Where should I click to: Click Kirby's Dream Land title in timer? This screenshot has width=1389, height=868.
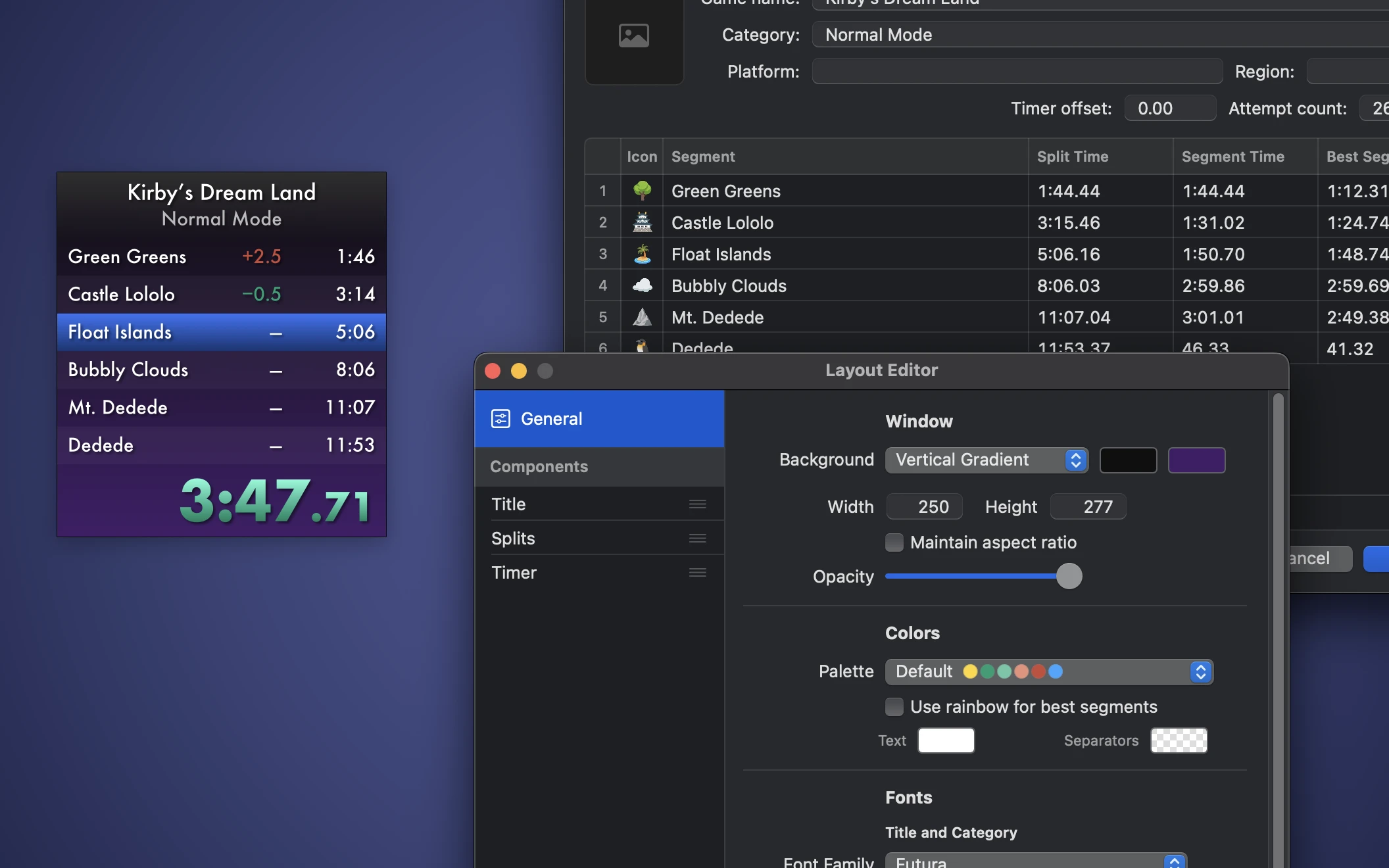click(222, 192)
